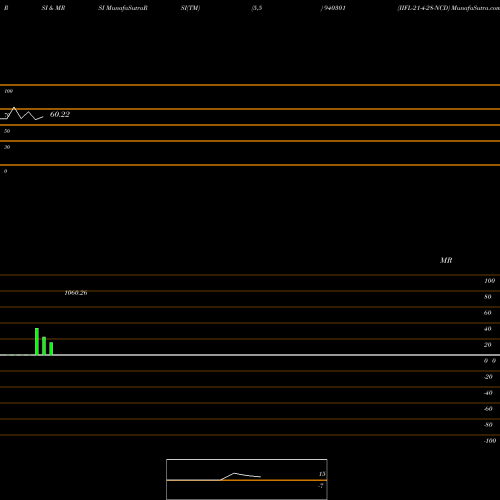The image size is (500, 500).
Task: Click the 80 label on MR right axis
Action: click(488, 297)
